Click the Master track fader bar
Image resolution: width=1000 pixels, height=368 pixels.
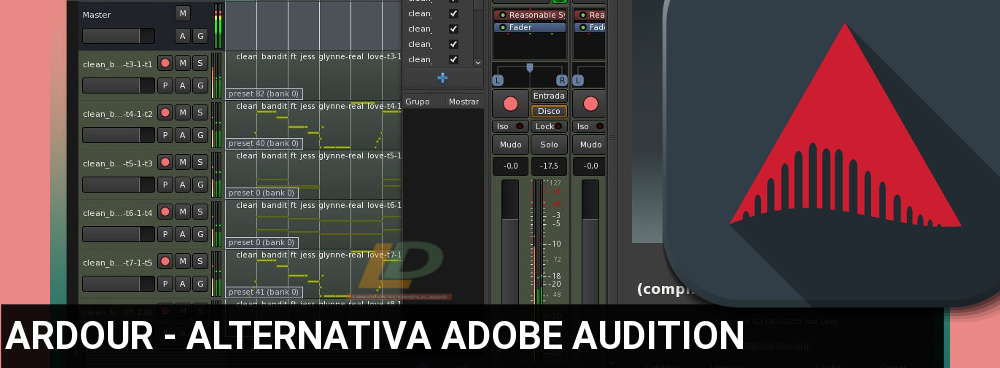118,36
